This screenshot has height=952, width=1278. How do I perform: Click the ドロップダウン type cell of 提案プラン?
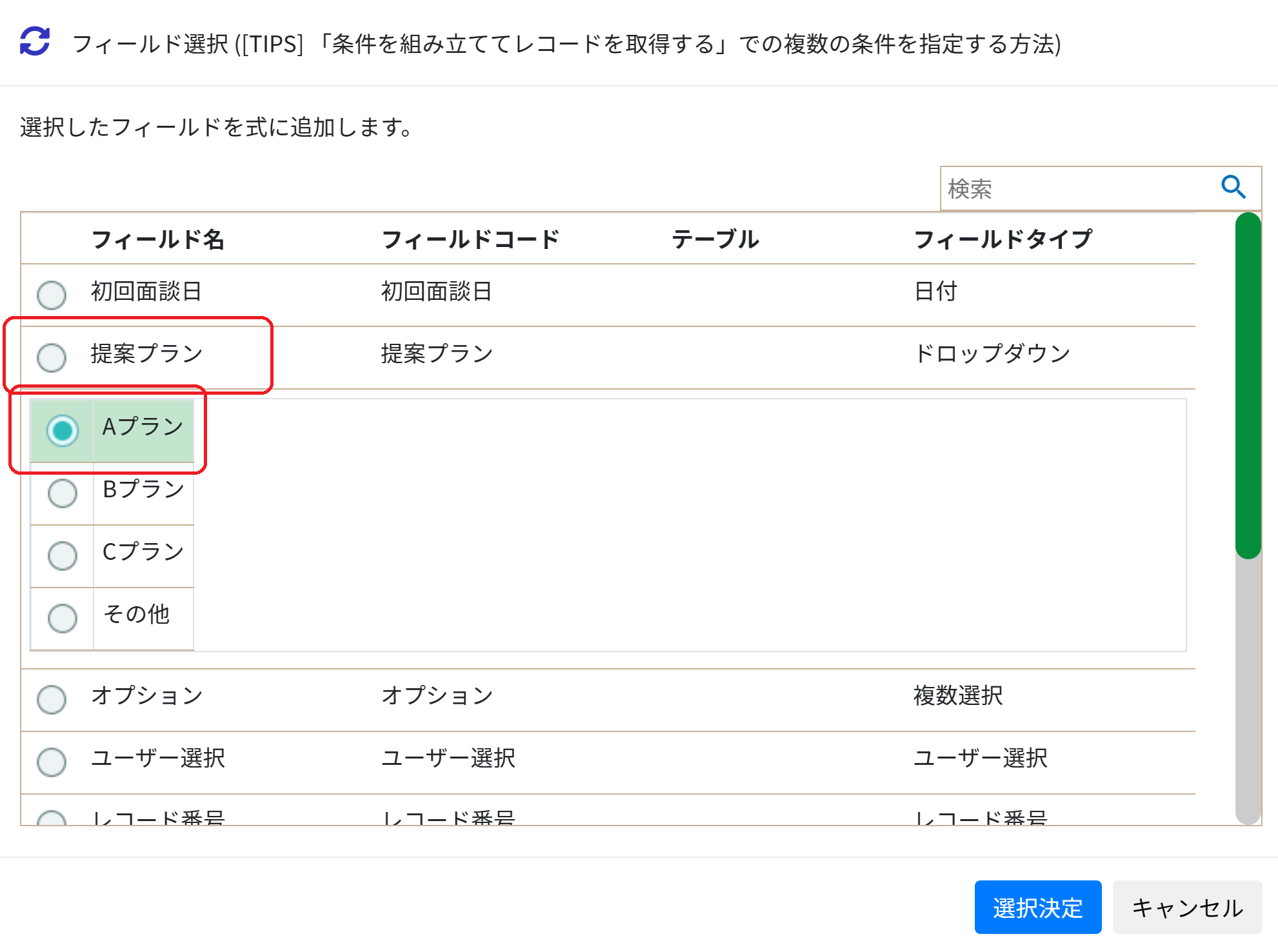point(992,353)
